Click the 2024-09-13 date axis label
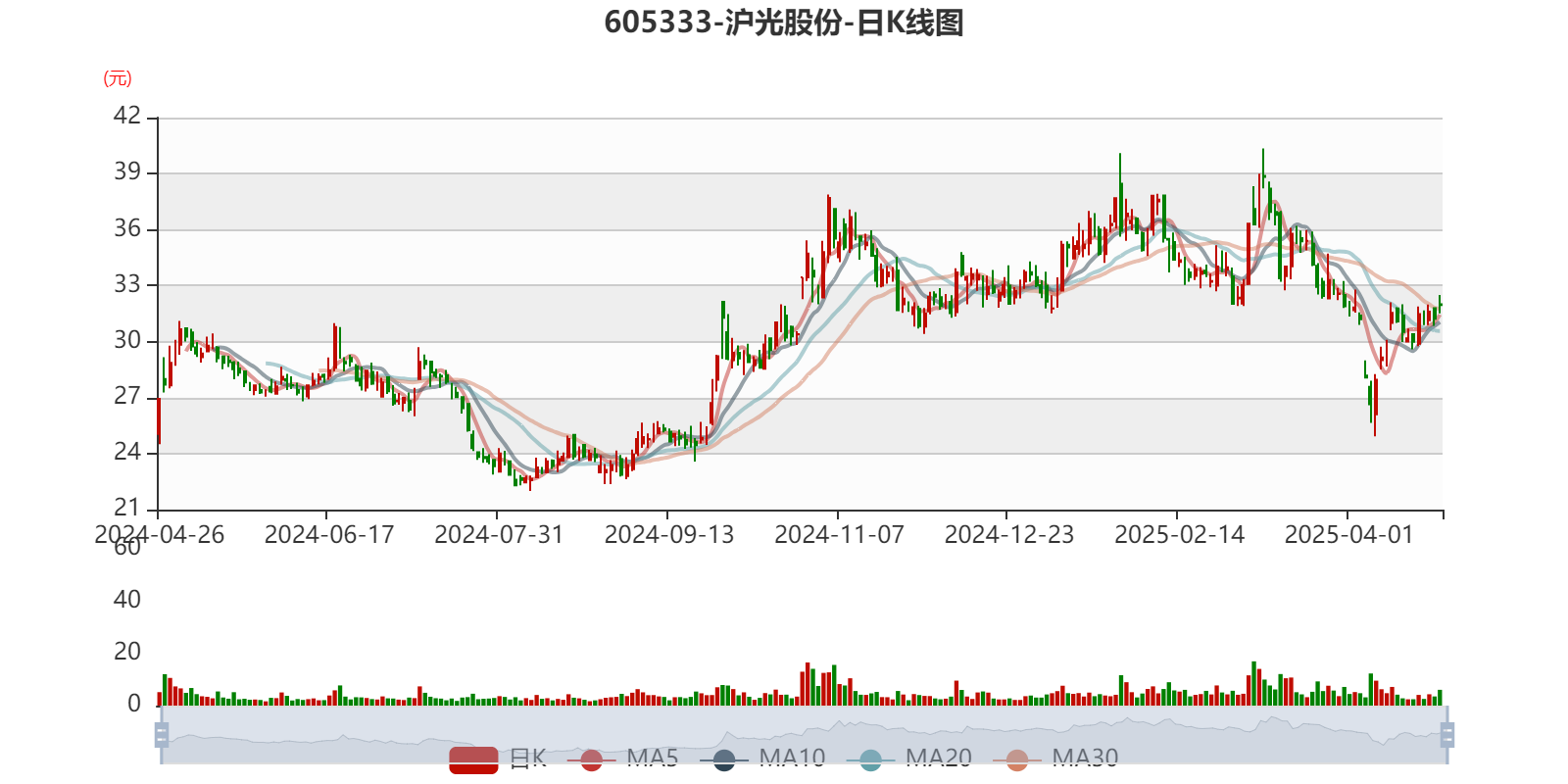The height and width of the screenshot is (784, 1568). (669, 535)
